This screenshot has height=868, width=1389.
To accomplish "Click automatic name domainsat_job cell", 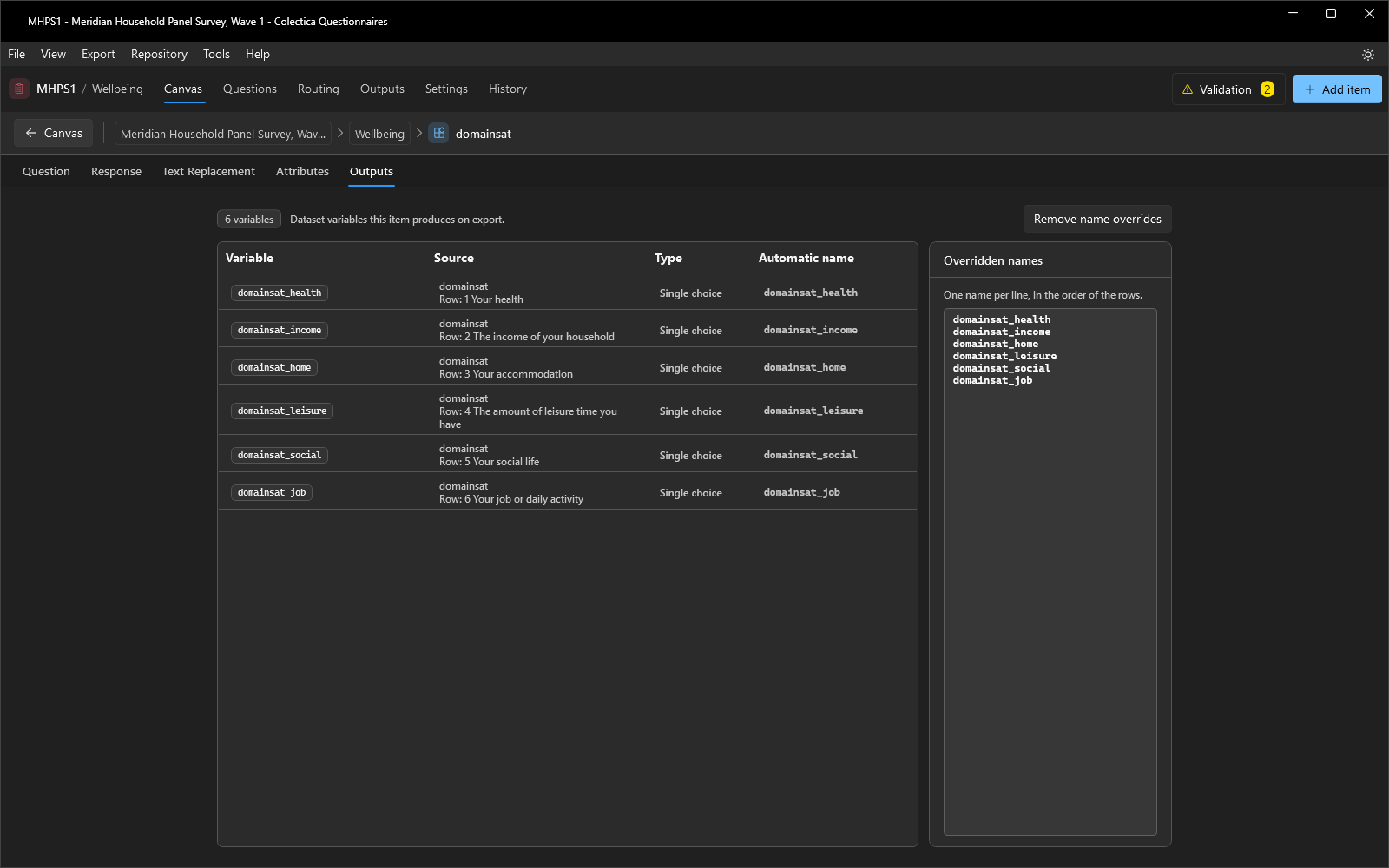I will [802, 493].
